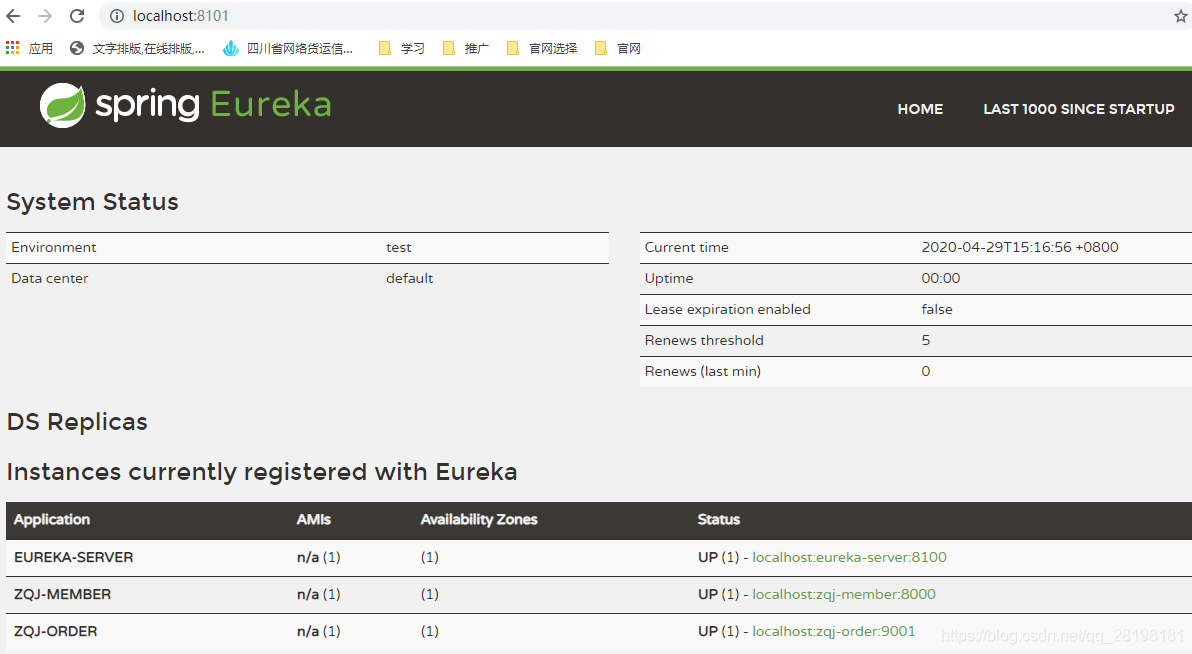The width and height of the screenshot is (1192, 654).
Task: Click the 四川省网络货运信... bookmark icon
Action: (x=288, y=47)
